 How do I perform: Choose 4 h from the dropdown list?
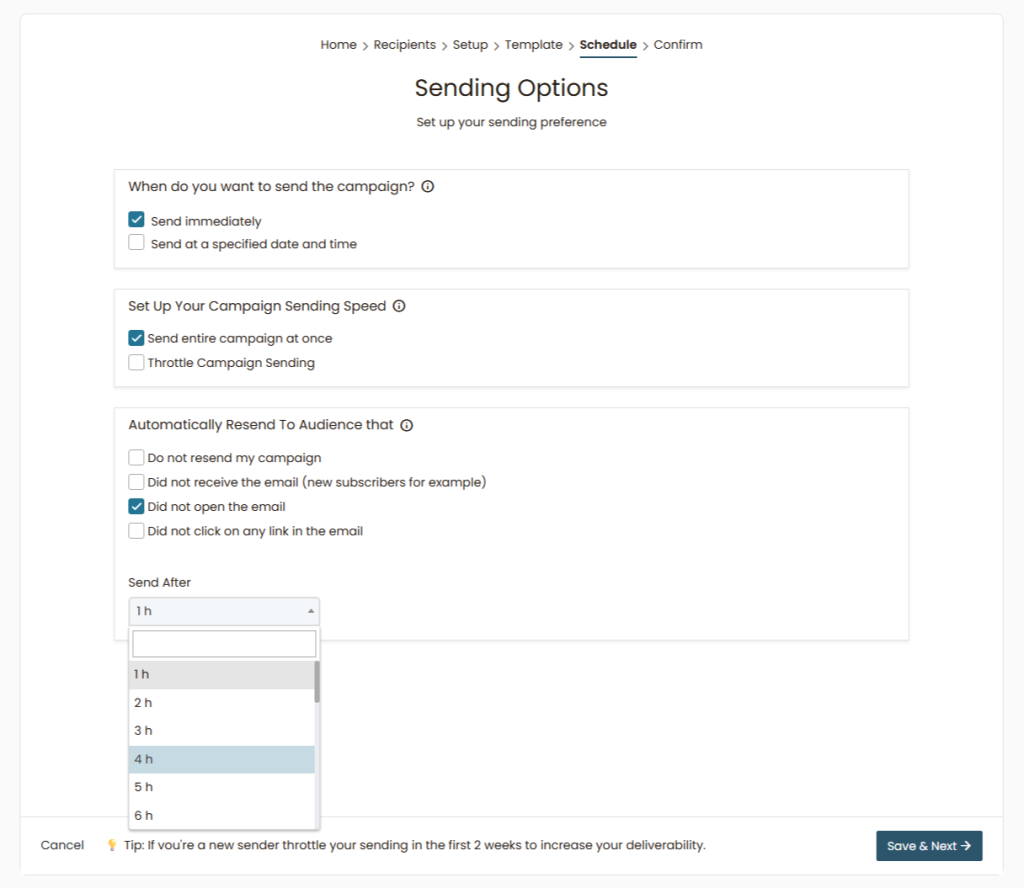point(222,759)
